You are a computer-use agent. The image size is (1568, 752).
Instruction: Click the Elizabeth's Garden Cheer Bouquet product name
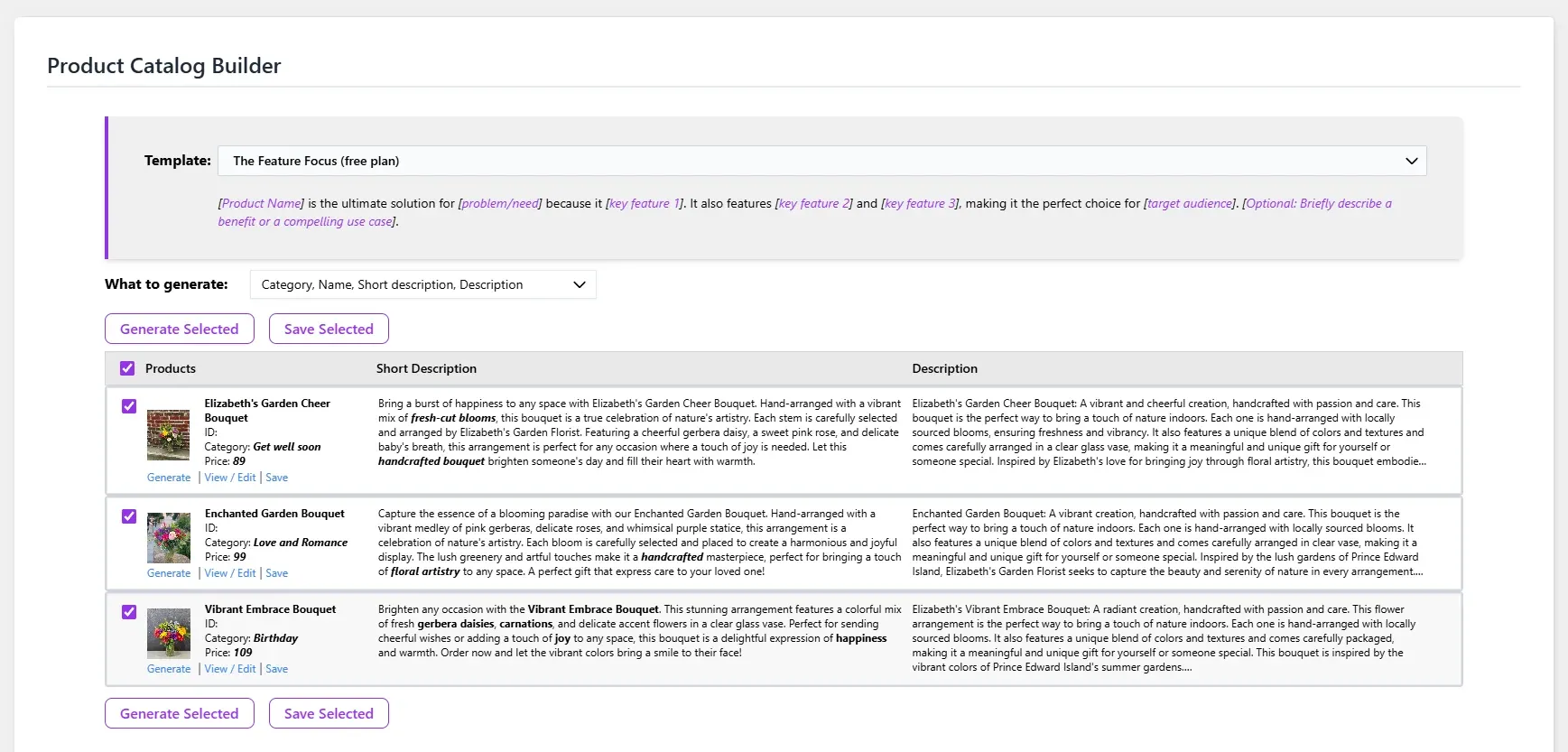click(267, 411)
